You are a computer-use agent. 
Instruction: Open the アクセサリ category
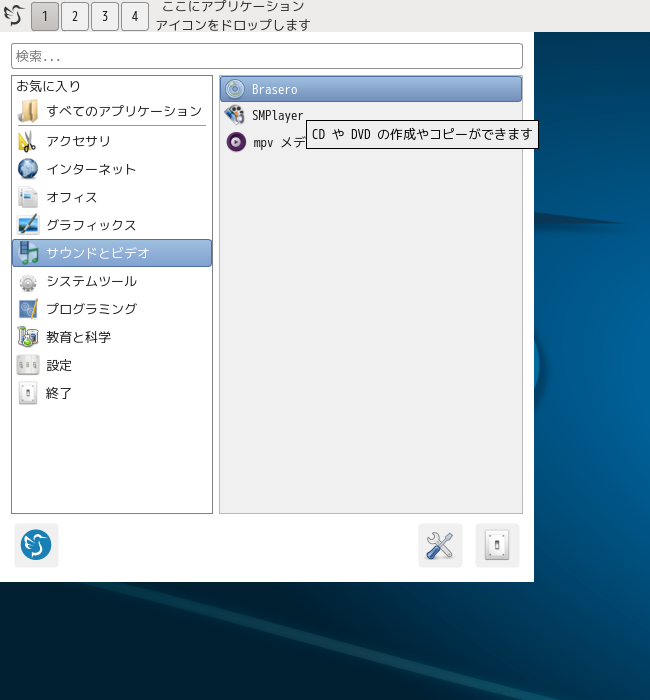point(79,141)
